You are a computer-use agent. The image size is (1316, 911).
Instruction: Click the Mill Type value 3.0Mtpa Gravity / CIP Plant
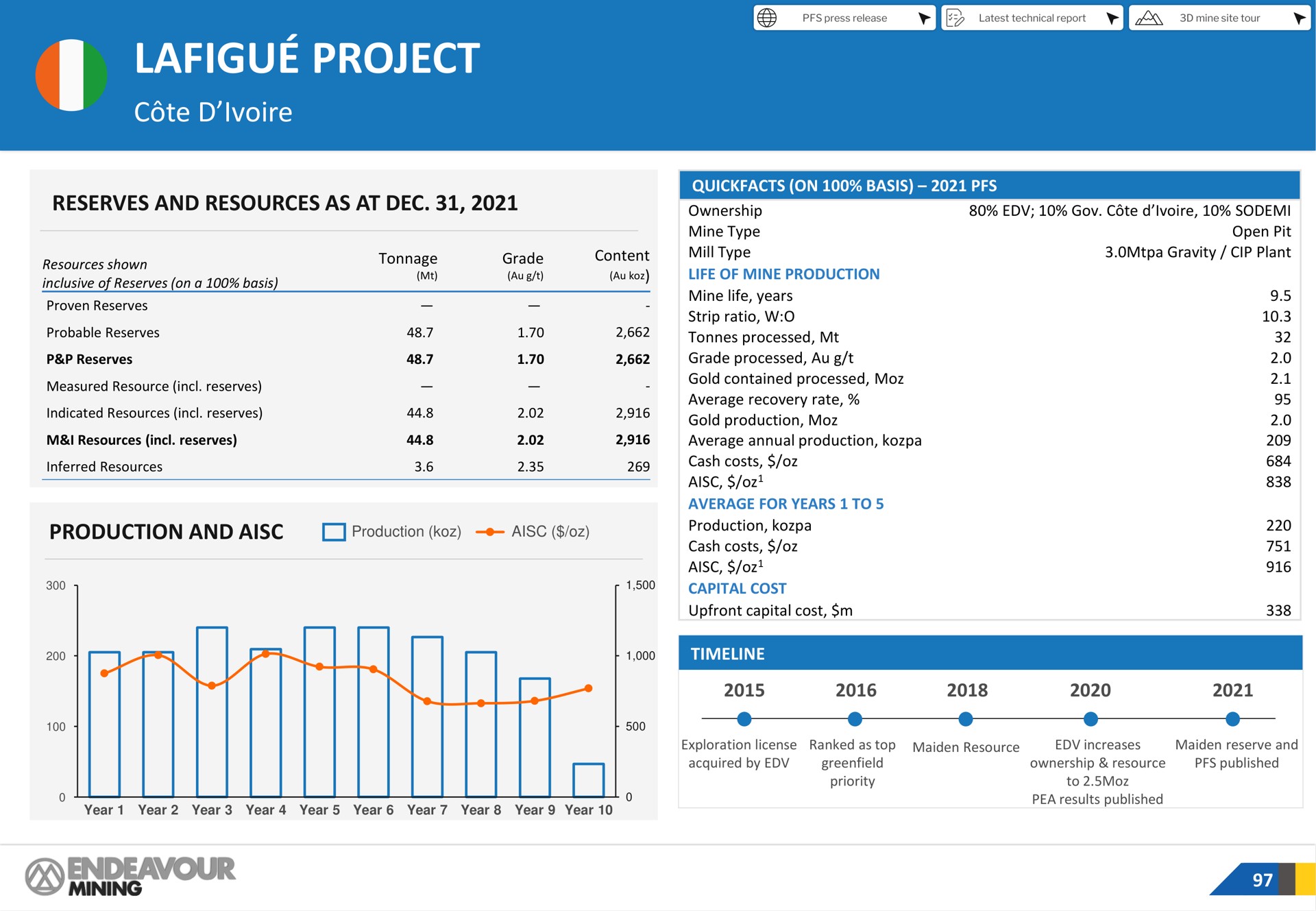pos(1197,252)
